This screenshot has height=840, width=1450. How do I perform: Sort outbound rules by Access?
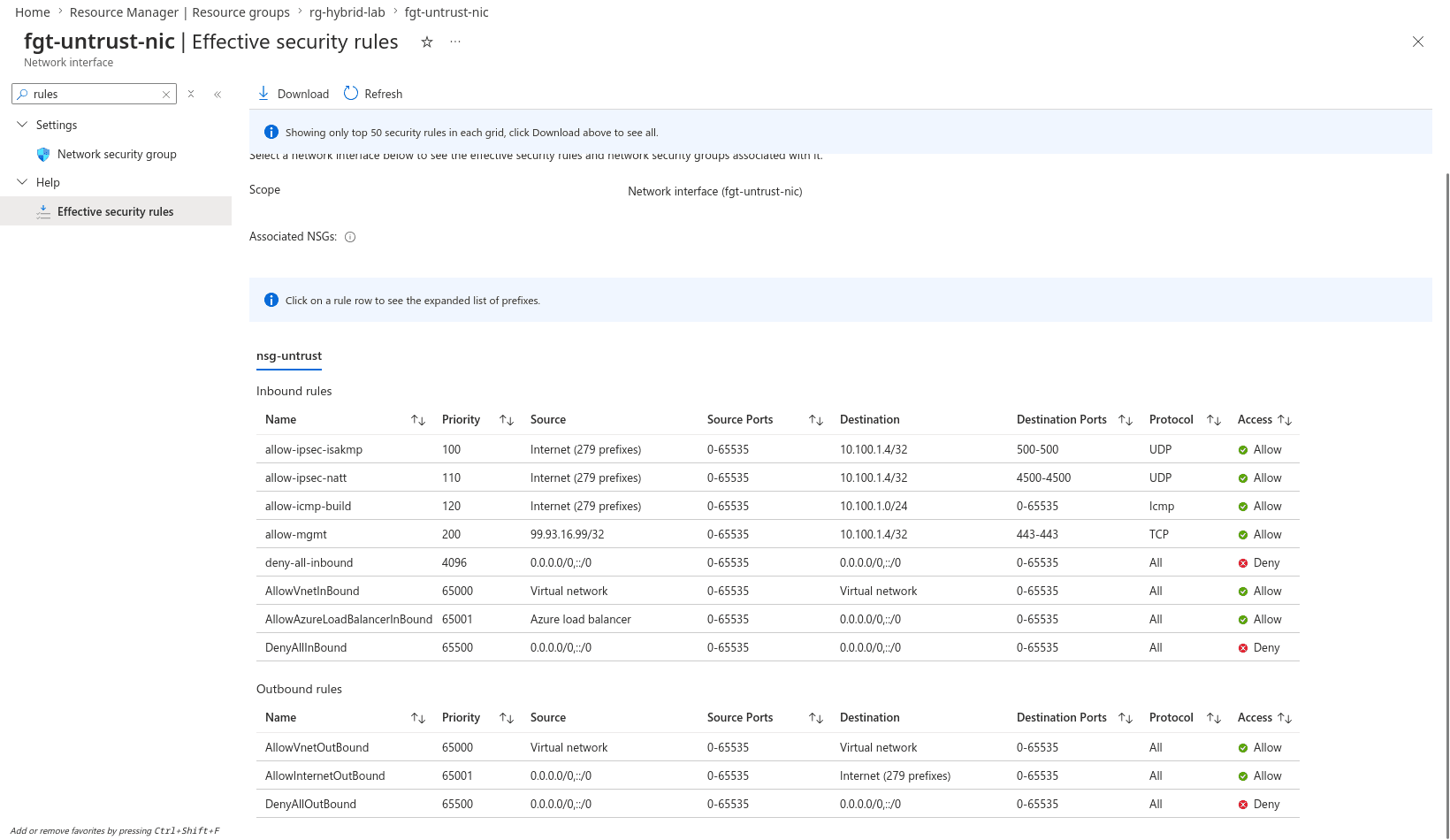1285,718
